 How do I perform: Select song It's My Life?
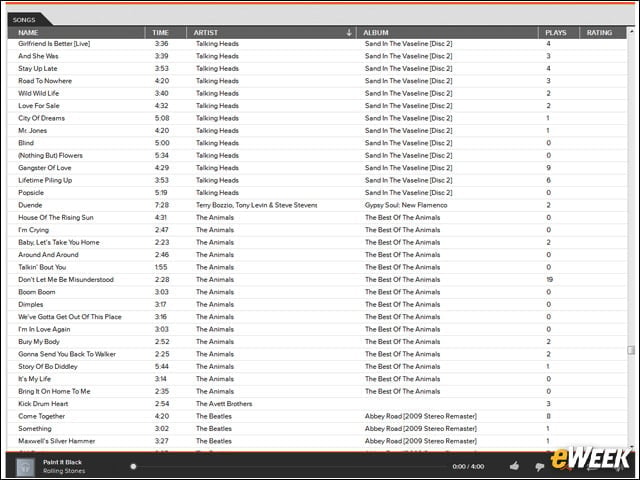(x=34, y=379)
